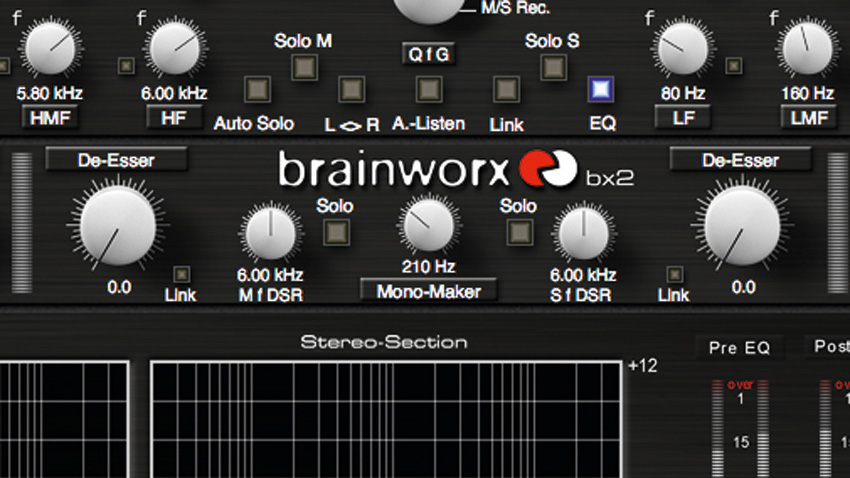The image size is (850, 478).
Task: Toggle Solo switch next to M f DSR
Action: click(337, 232)
